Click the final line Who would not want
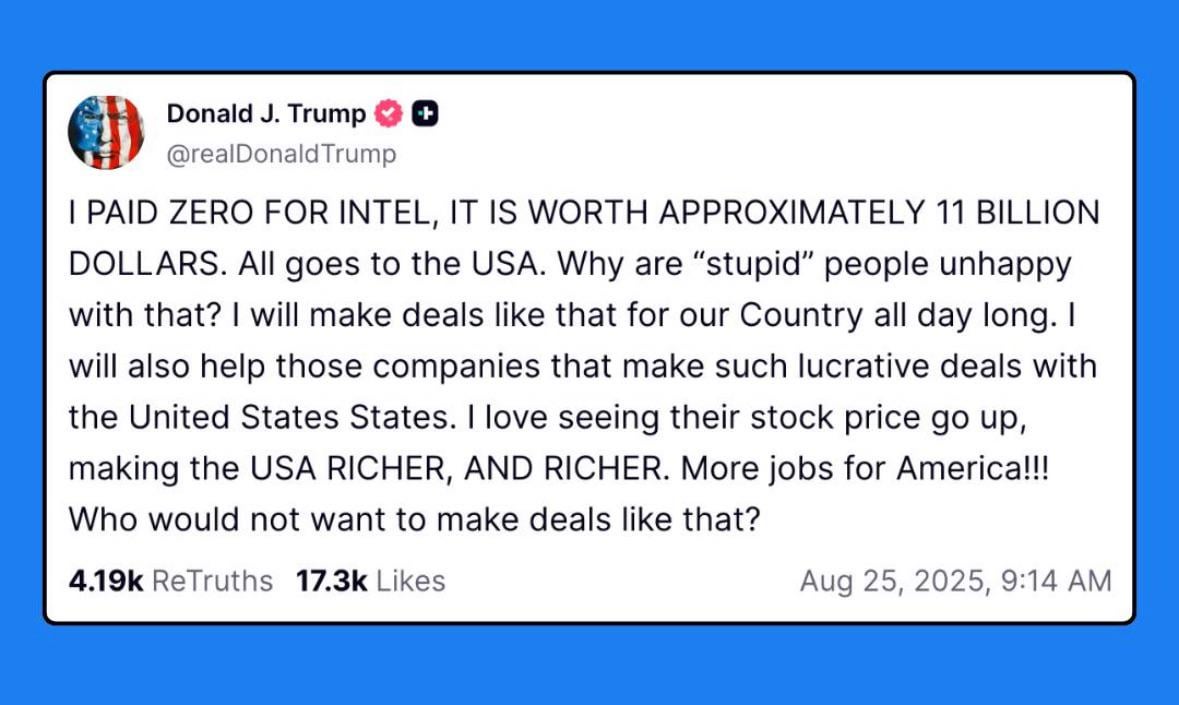Image resolution: width=1179 pixels, height=705 pixels. click(414, 519)
